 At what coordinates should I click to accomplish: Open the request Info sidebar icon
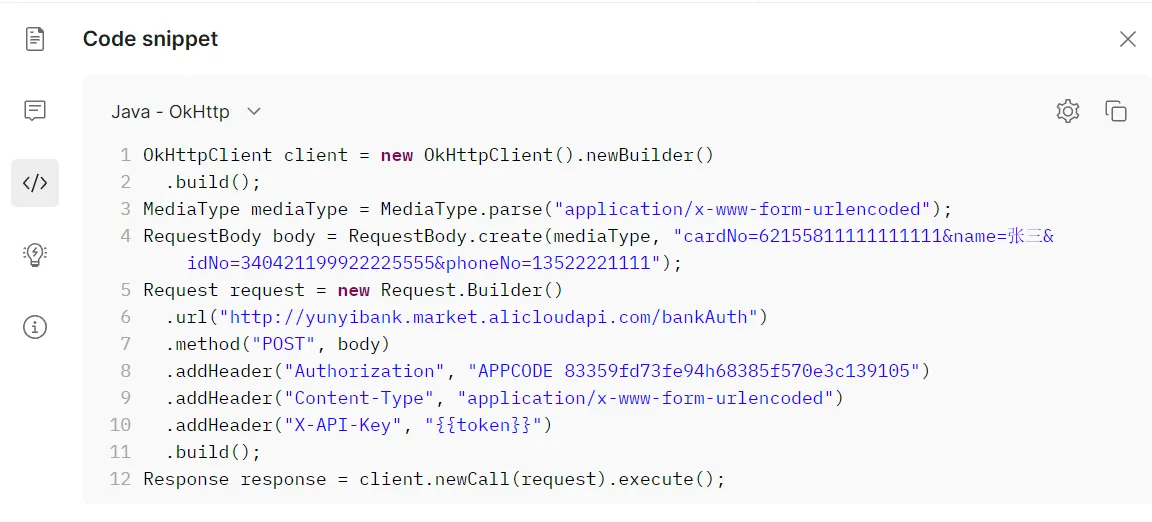pyautogui.click(x=35, y=327)
